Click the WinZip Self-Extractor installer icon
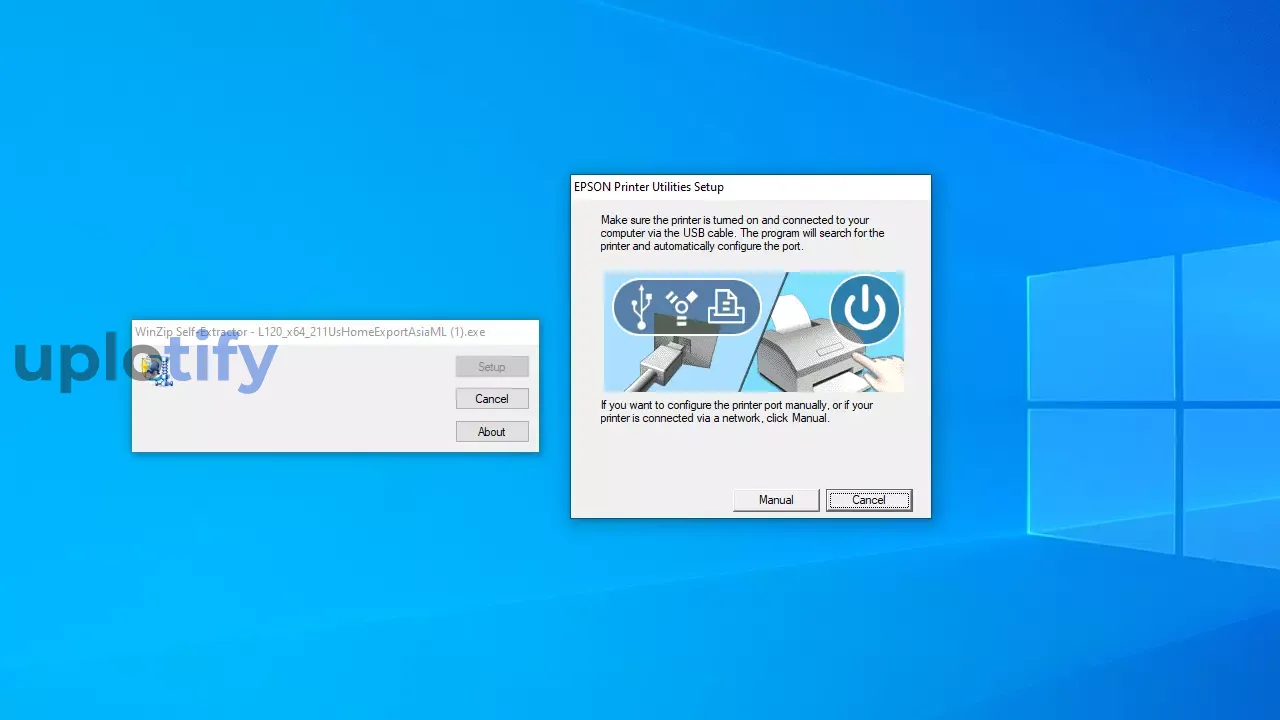1280x720 pixels. [x=157, y=370]
